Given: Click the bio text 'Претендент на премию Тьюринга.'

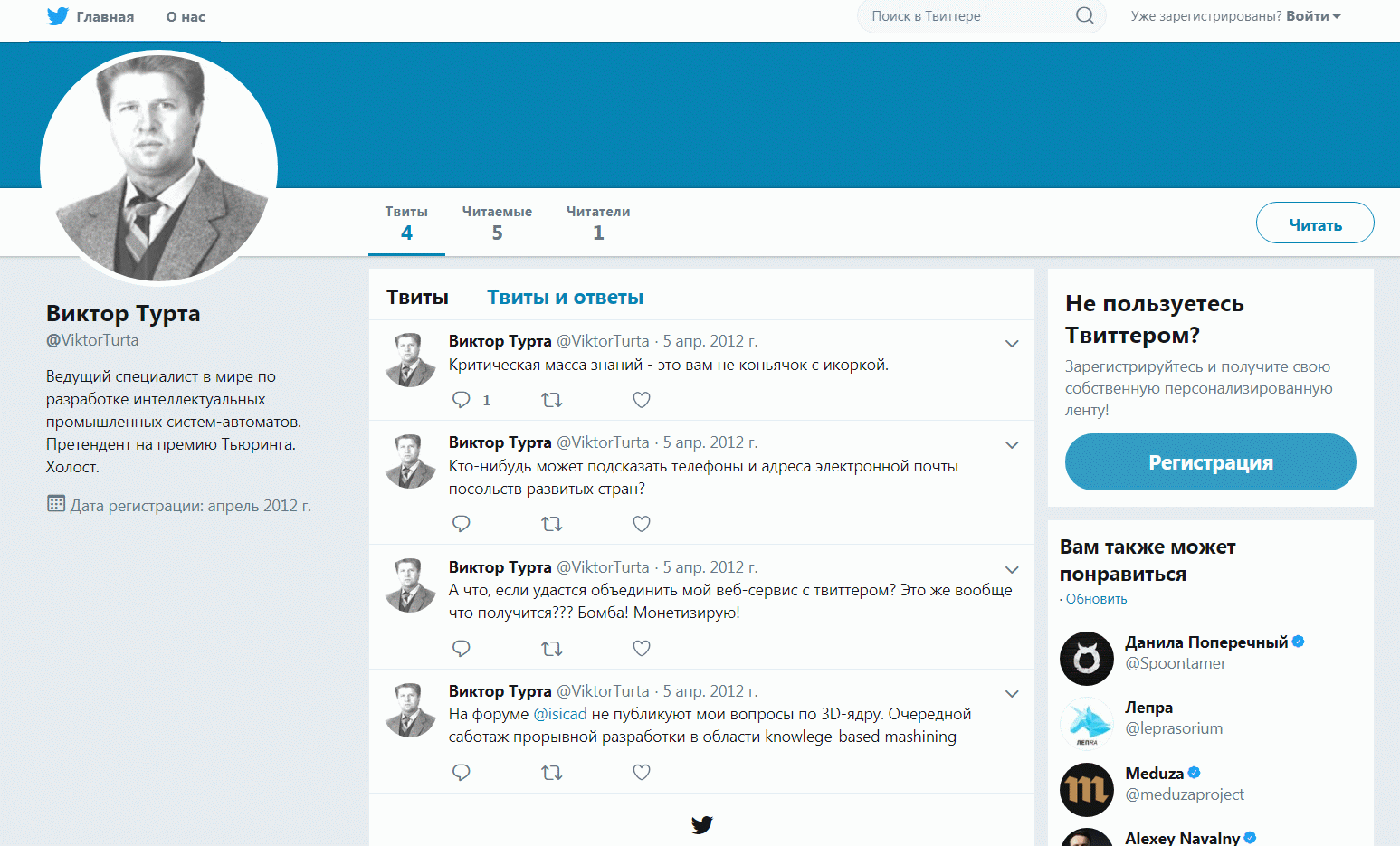Looking at the screenshot, I should pyautogui.click(x=171, y=444).
